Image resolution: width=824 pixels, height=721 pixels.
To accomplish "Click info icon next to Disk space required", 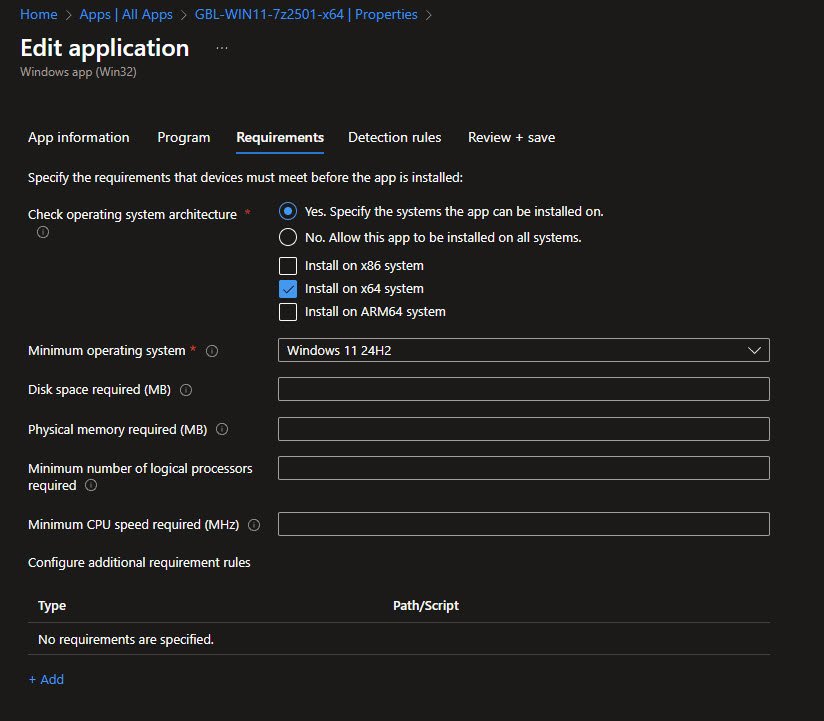I will click(186, 390).
